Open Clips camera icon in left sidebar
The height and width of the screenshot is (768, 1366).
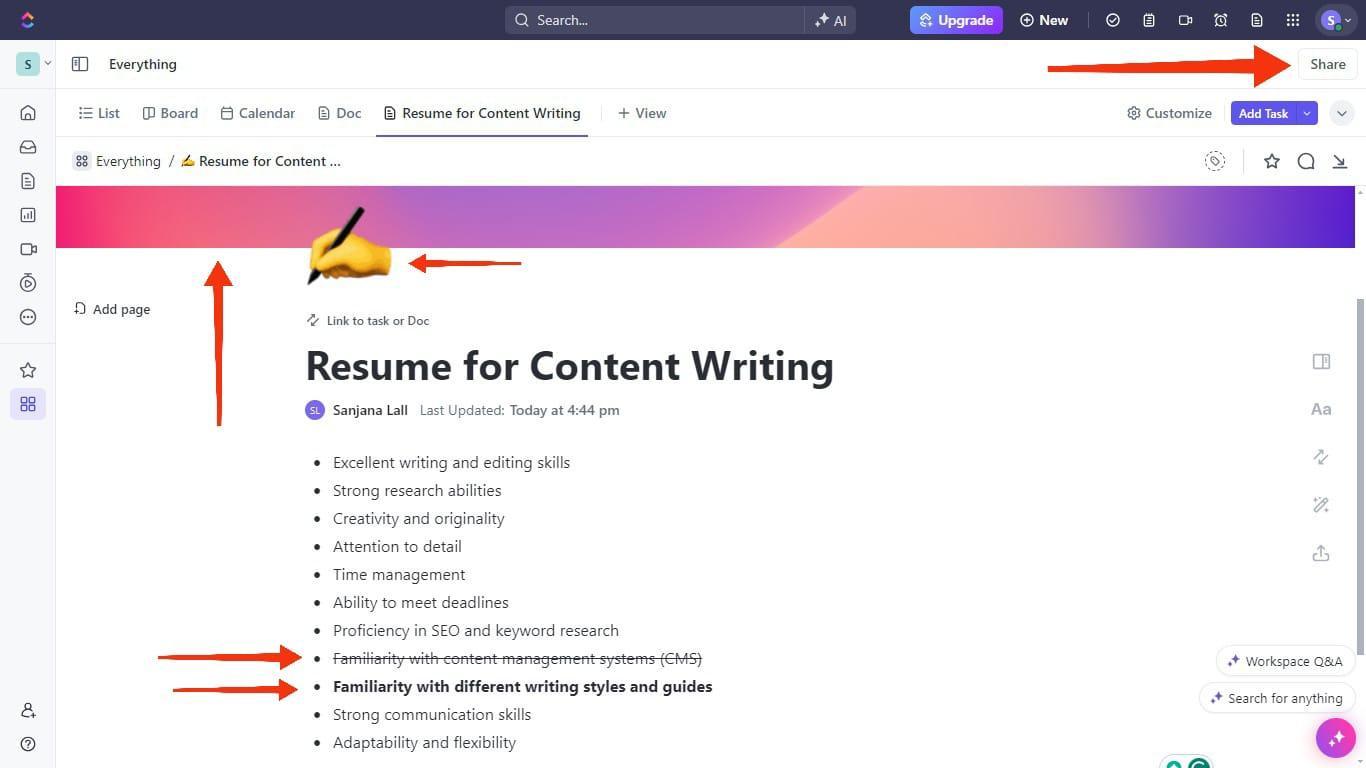28,249
